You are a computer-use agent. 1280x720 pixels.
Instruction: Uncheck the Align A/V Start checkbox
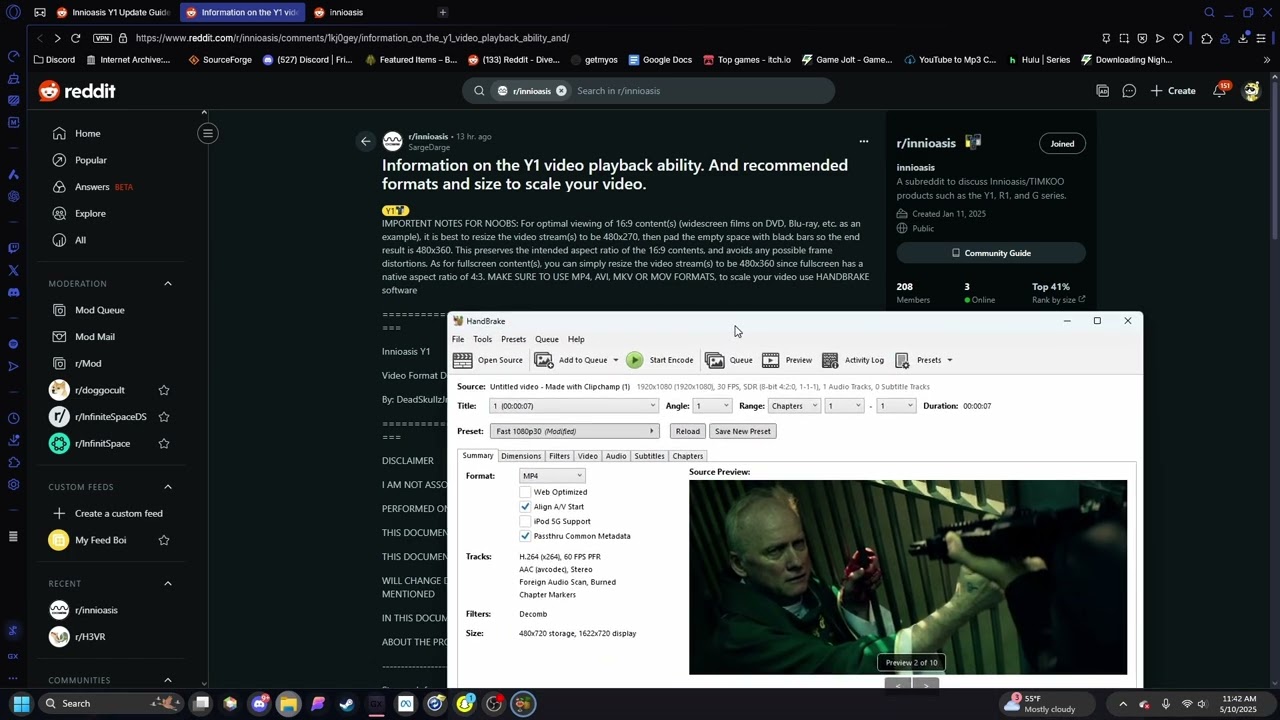coord(525,507)
